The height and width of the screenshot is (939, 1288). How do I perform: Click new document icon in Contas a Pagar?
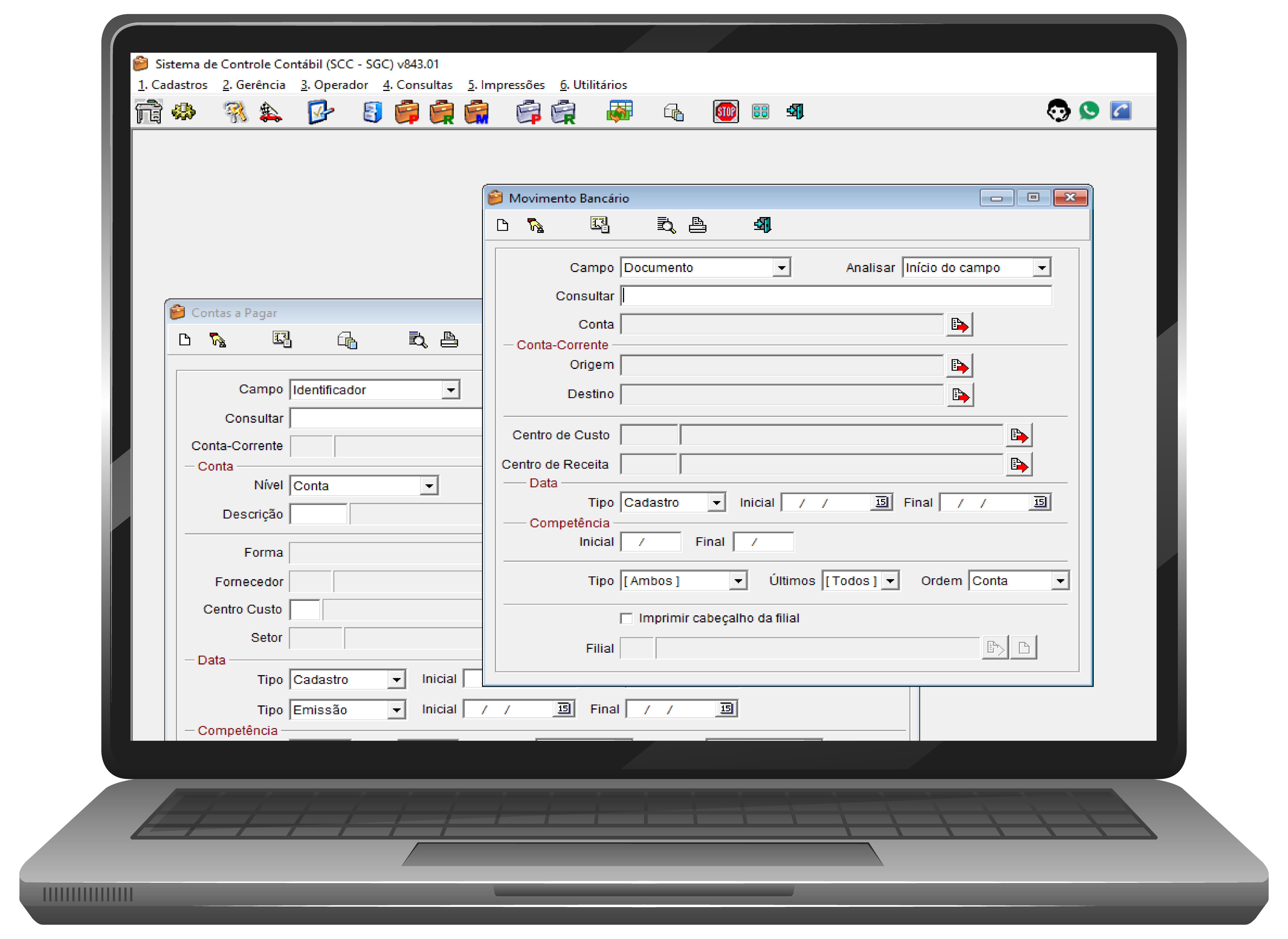pyautogui.click(x=185, y=340)
